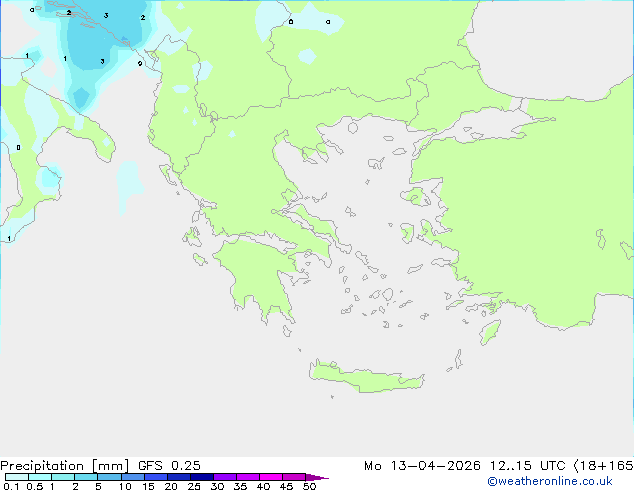Viewport: 634px width, 490px height.
Task: Click the island of Crete on map
Action: pyautogui.click(x=366, y=377)
